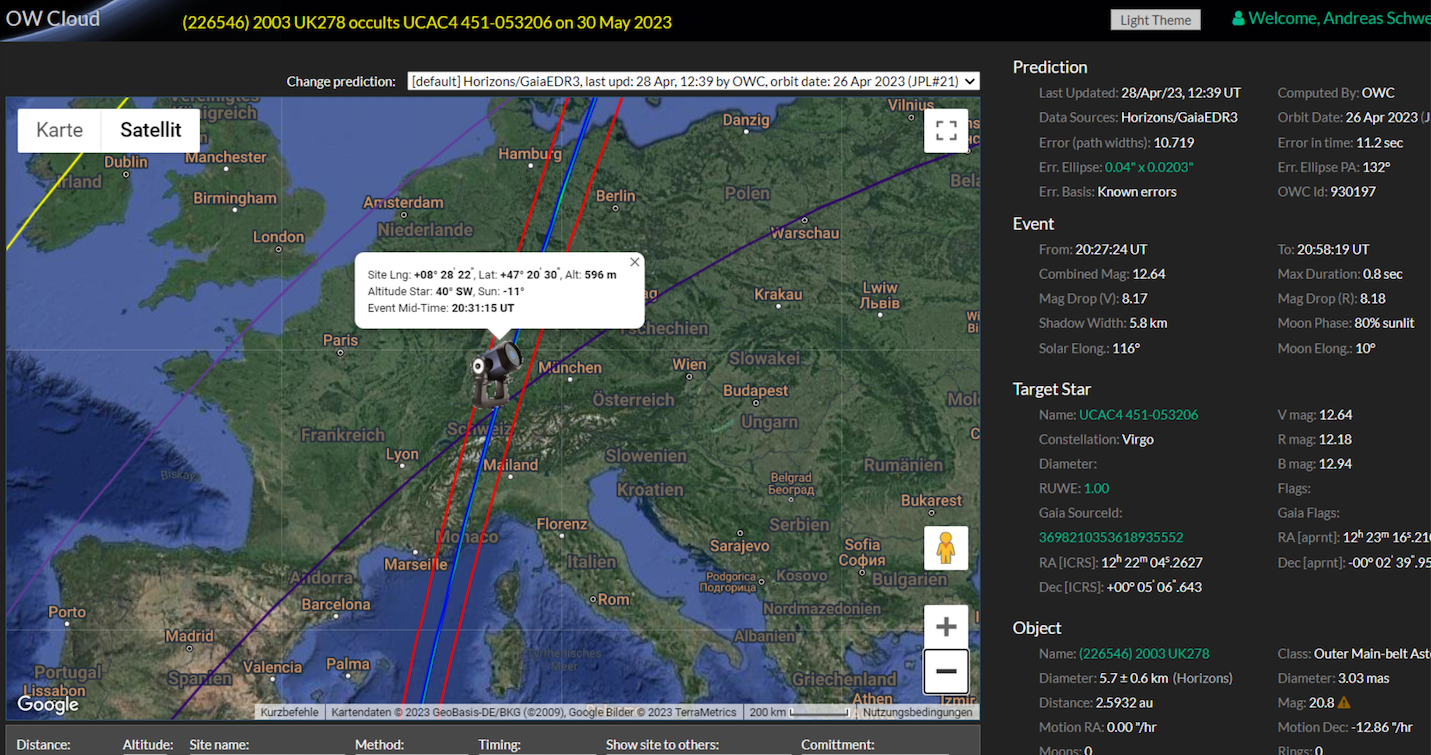Click the error ellipse value link

pyautogui.click(x=1148, y=167)
